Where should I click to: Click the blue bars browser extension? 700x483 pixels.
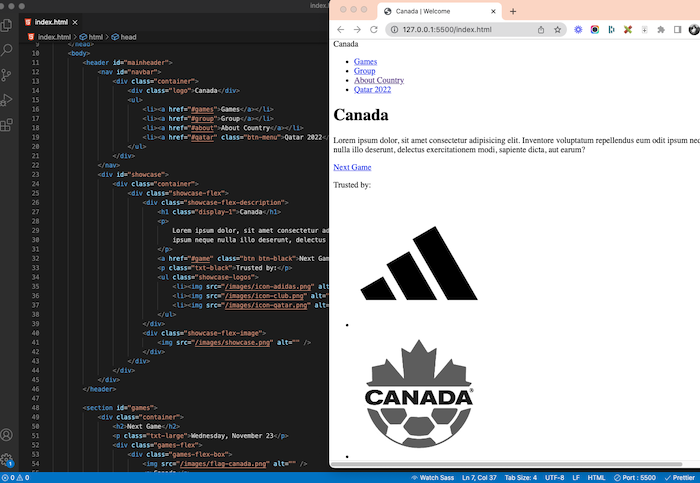click(x=611, y=29)
